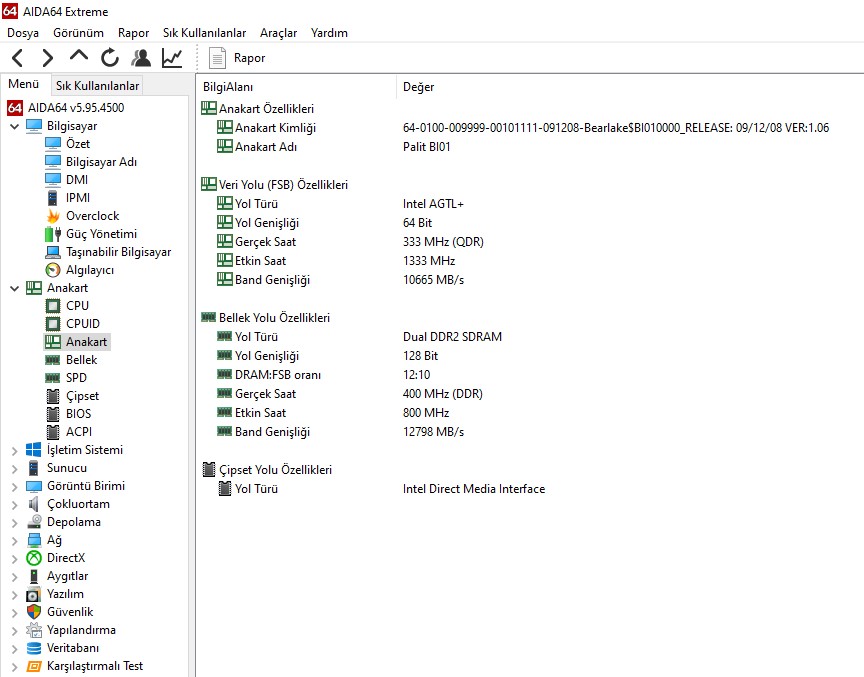This screenshot has width=864, height=677.
Task: Expand the Depolama tree node
Action: [x=14, y=522]
